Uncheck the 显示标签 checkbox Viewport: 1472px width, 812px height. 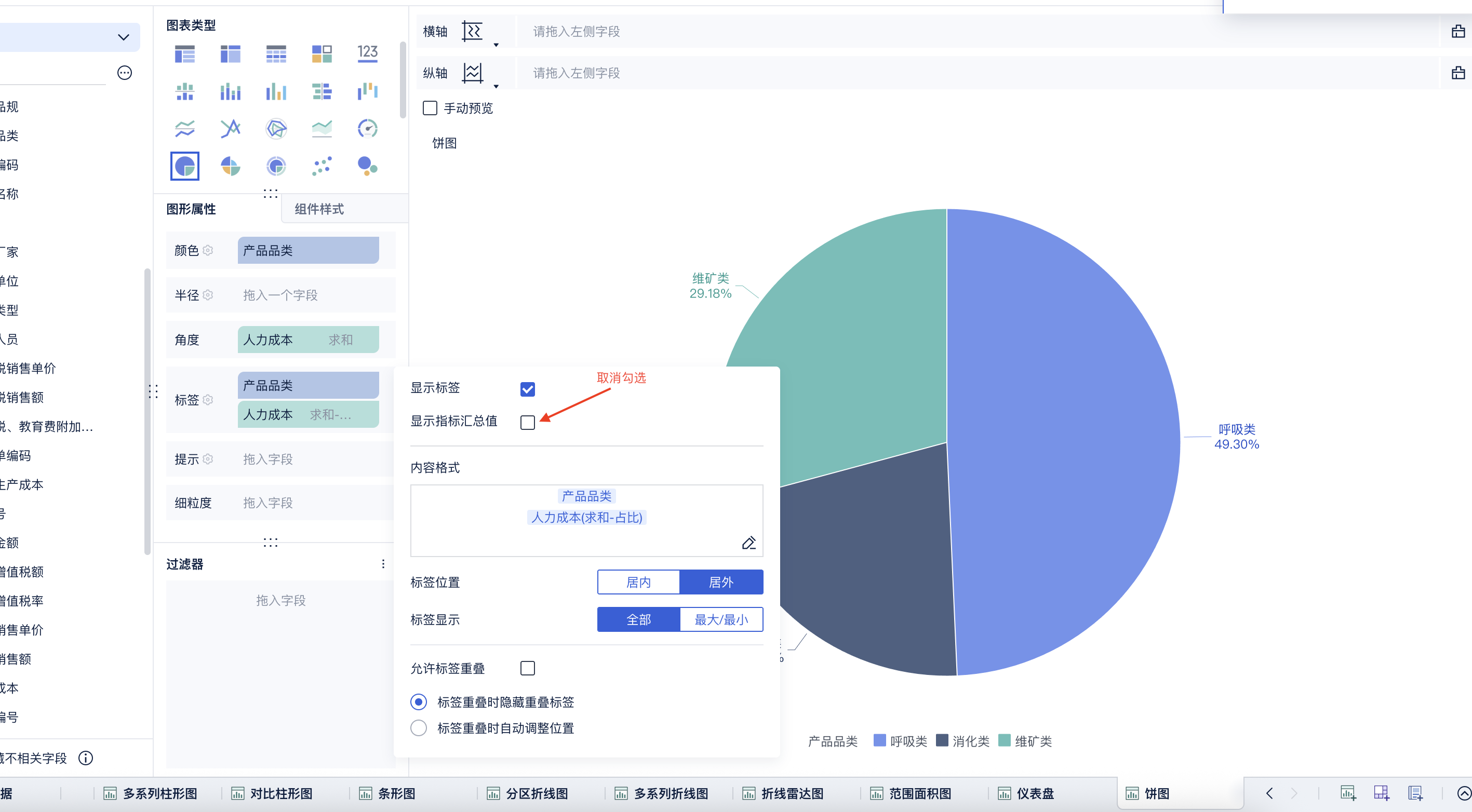(527, 389)
